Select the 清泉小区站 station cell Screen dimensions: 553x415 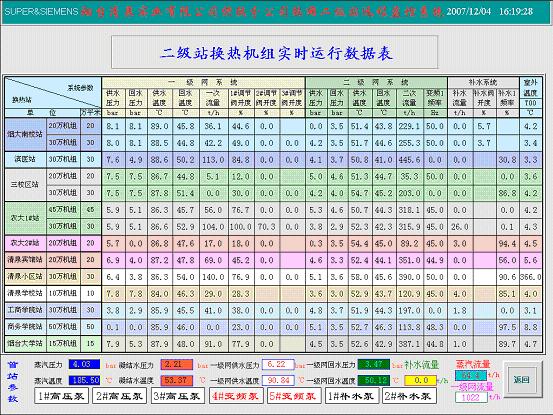click(25, 277)
